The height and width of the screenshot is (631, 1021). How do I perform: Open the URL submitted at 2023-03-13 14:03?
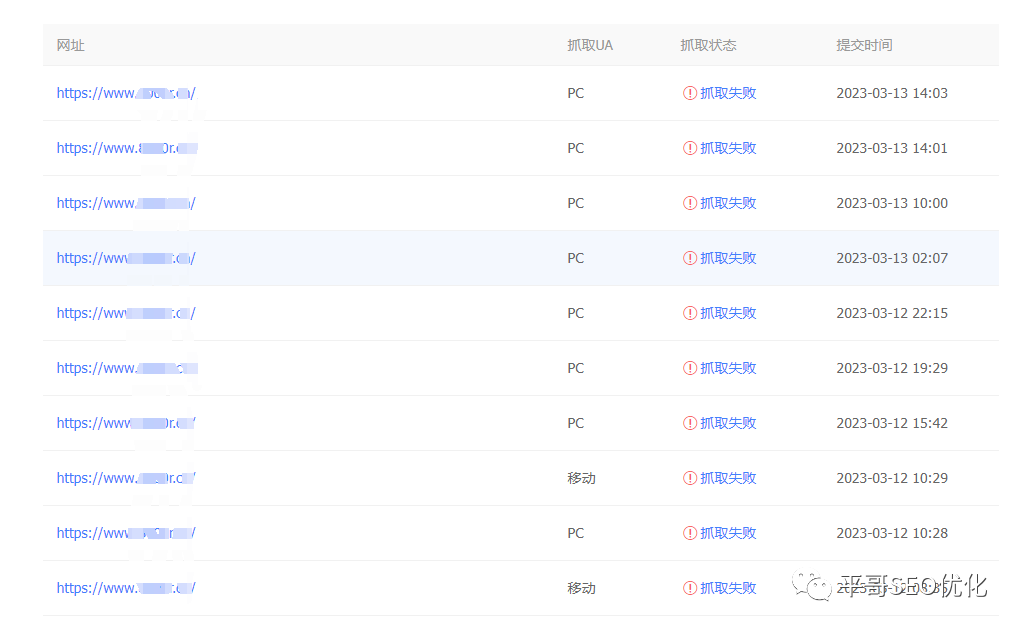click(x=126, y=93)
